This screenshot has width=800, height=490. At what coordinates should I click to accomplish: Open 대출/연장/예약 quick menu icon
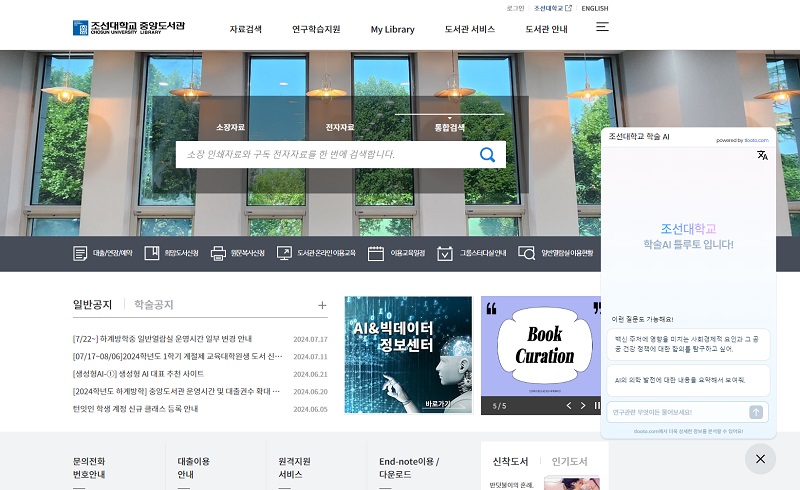[x=80, y=254]
